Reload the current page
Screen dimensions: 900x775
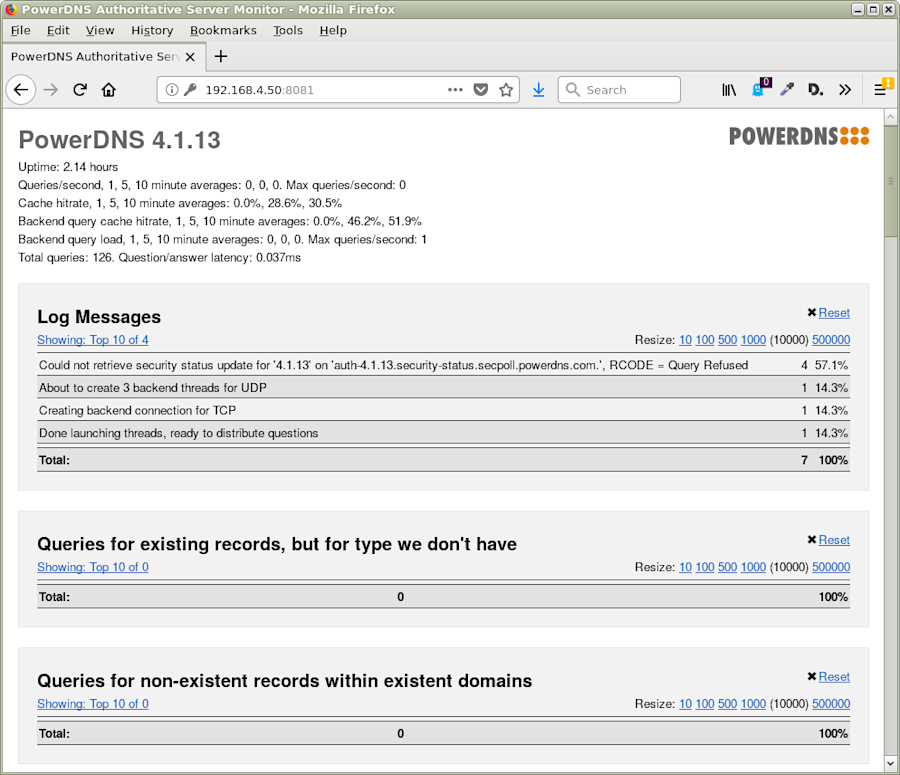80,90
